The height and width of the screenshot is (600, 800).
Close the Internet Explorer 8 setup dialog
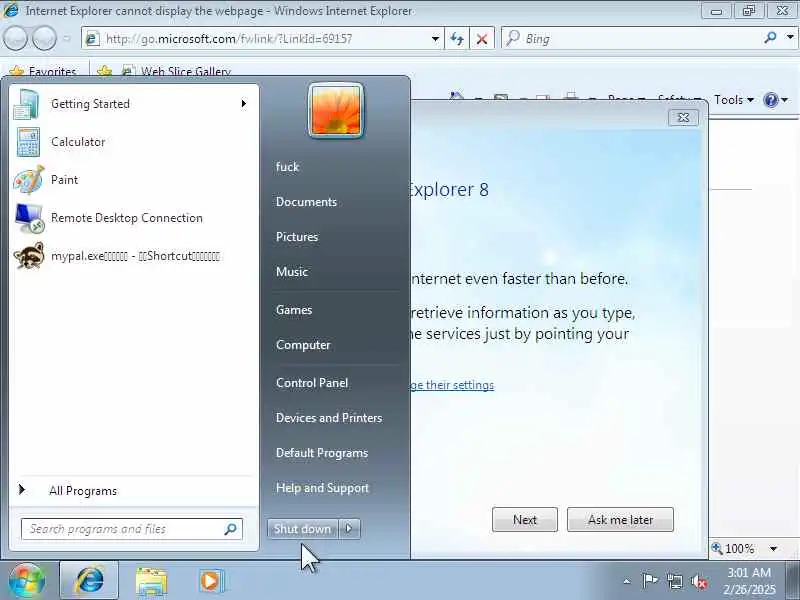click(683, 118)
